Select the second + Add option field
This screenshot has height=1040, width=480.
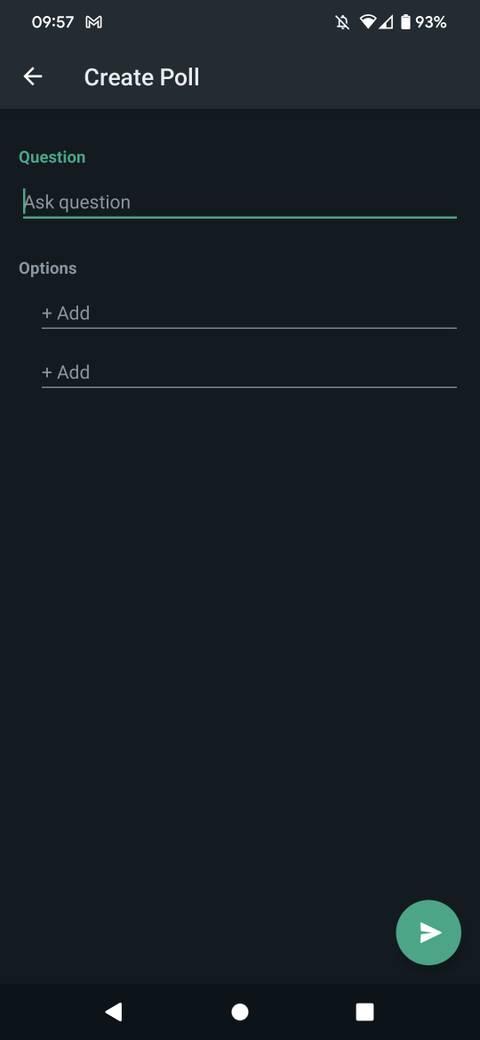(249, 372)
